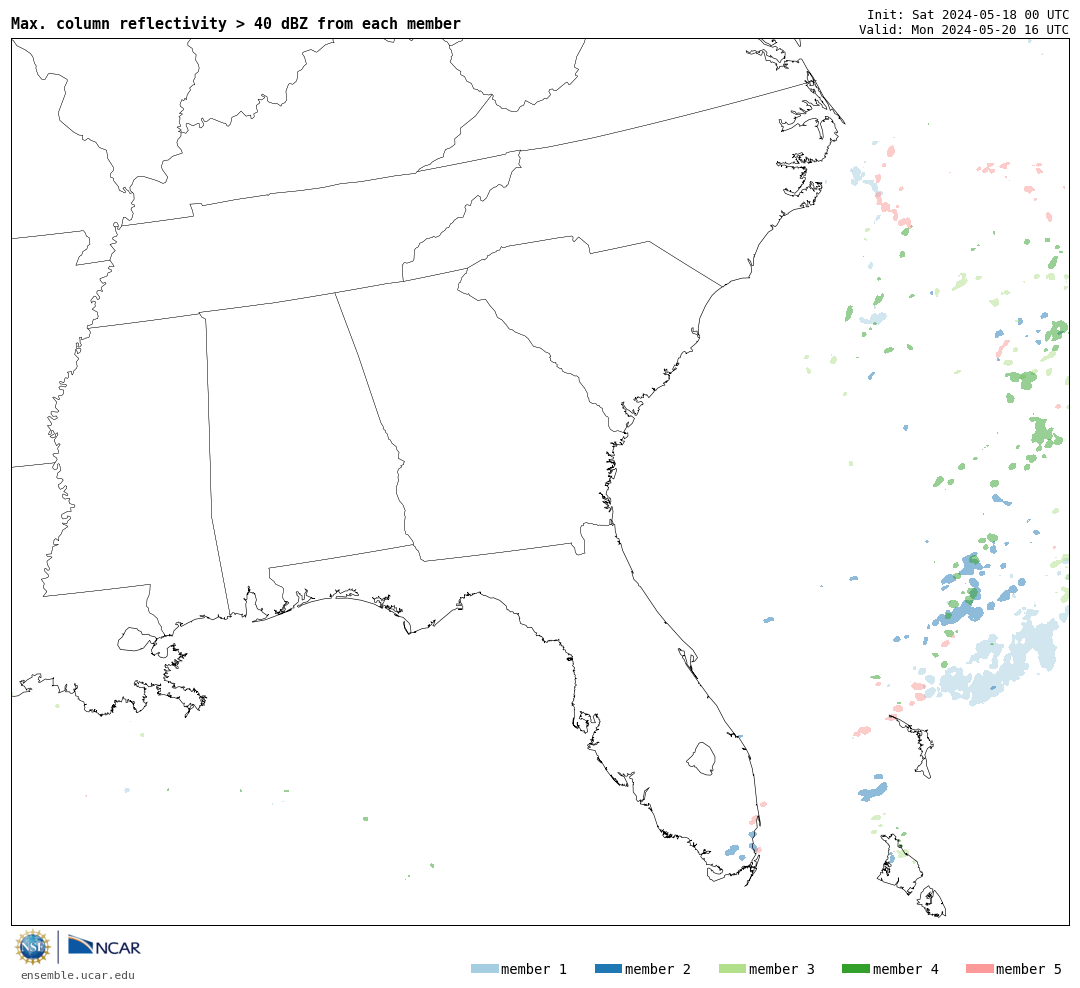Open the ensemble.ucar.edu link text
The width and height of the screenshot is (1080, 988).
click(x=78, y=975)
